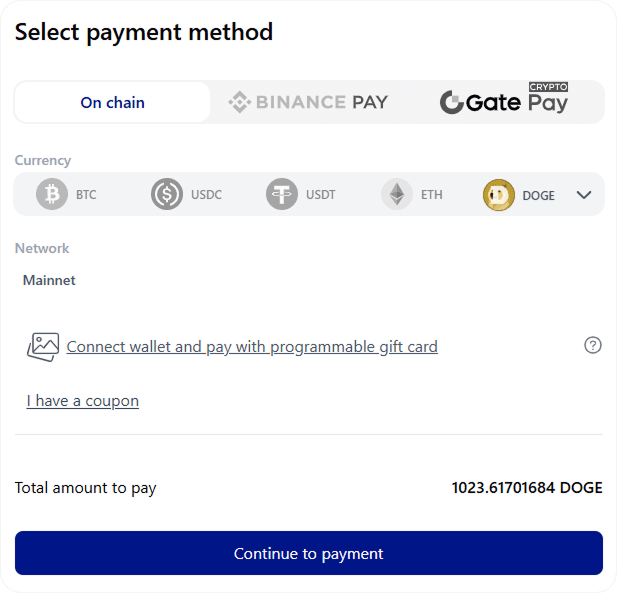Select the Gate Pay crypto tab
The width and height of the screenshot is (617, 593).
tap(504, 101)
